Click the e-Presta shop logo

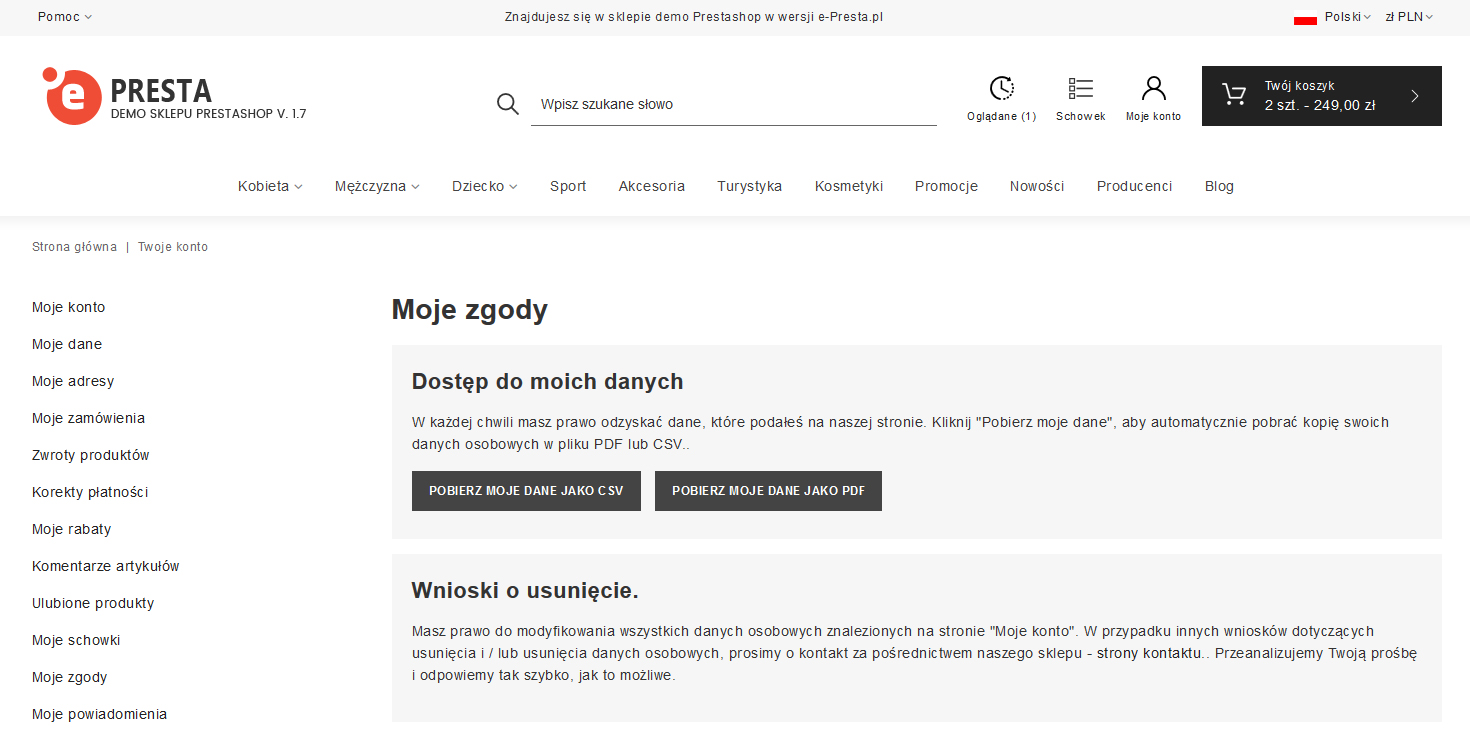coord(72,97)
